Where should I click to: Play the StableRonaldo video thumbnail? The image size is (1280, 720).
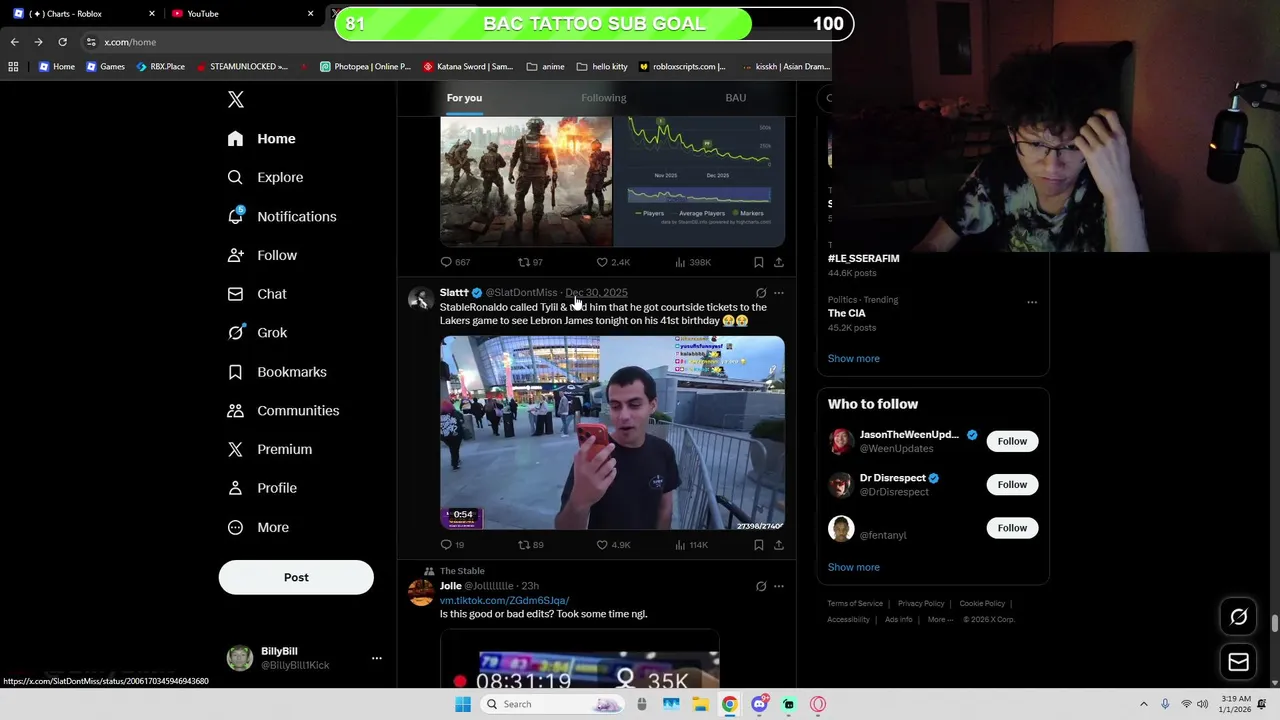pyautogui.click(x=612, y=433)
